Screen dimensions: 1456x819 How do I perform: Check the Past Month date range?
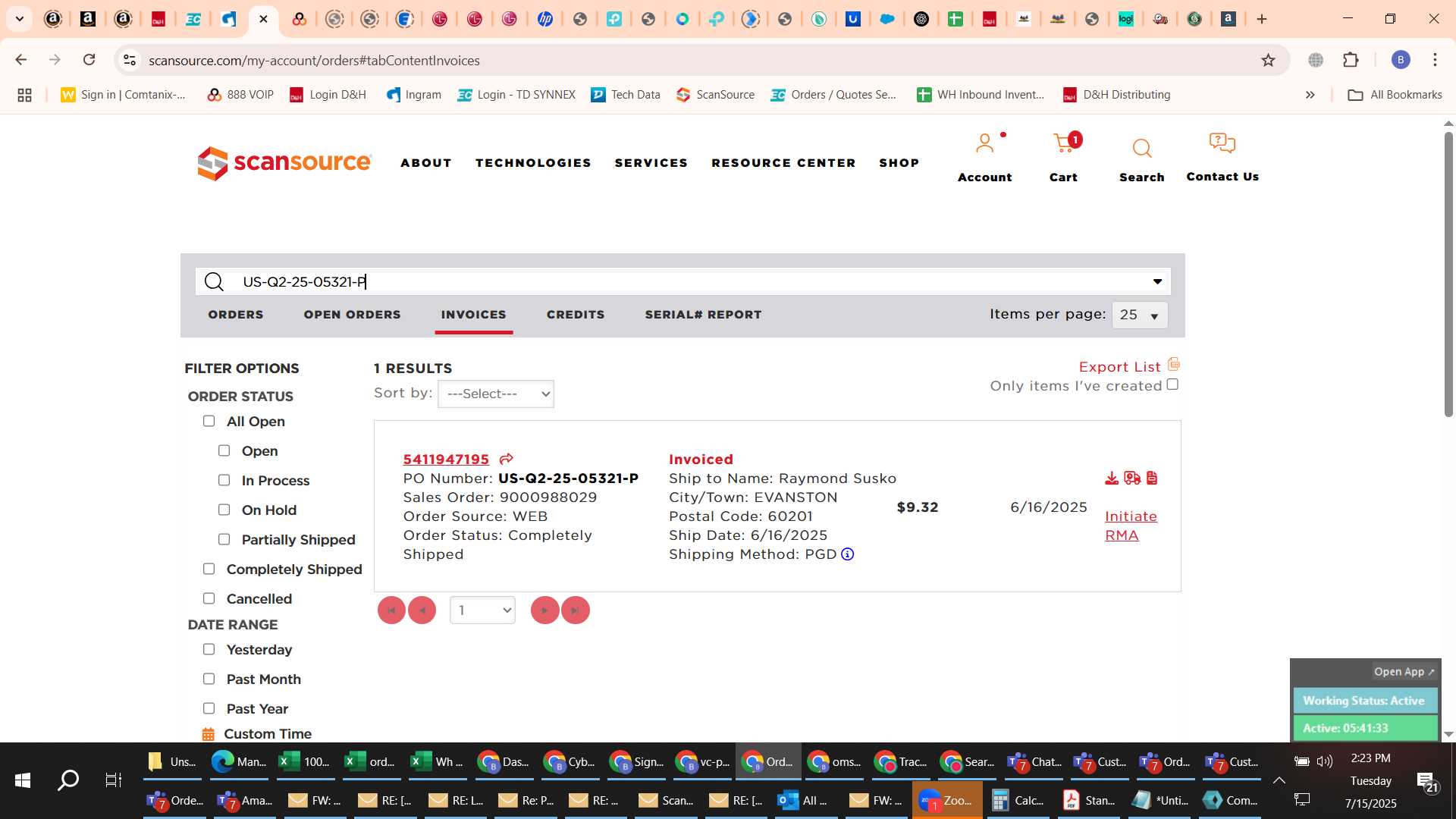point(209,679)
